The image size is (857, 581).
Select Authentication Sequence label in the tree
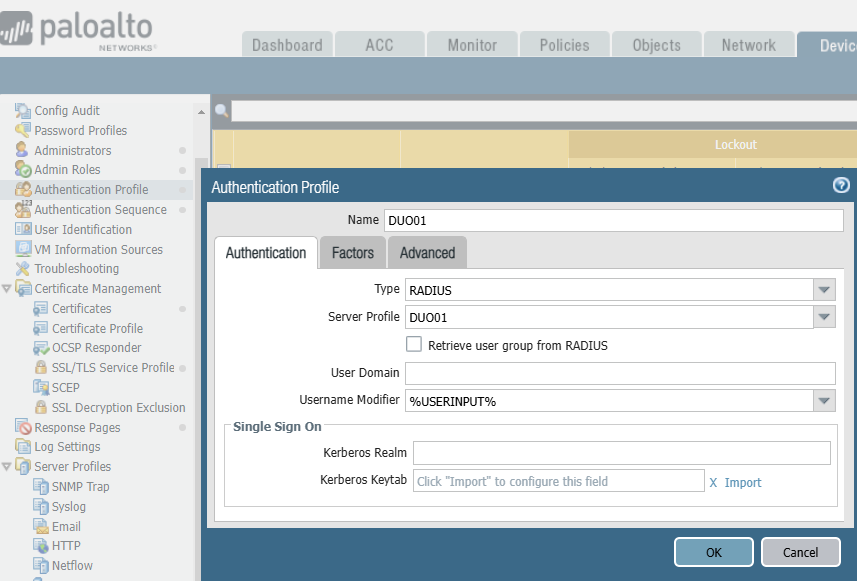101,209
